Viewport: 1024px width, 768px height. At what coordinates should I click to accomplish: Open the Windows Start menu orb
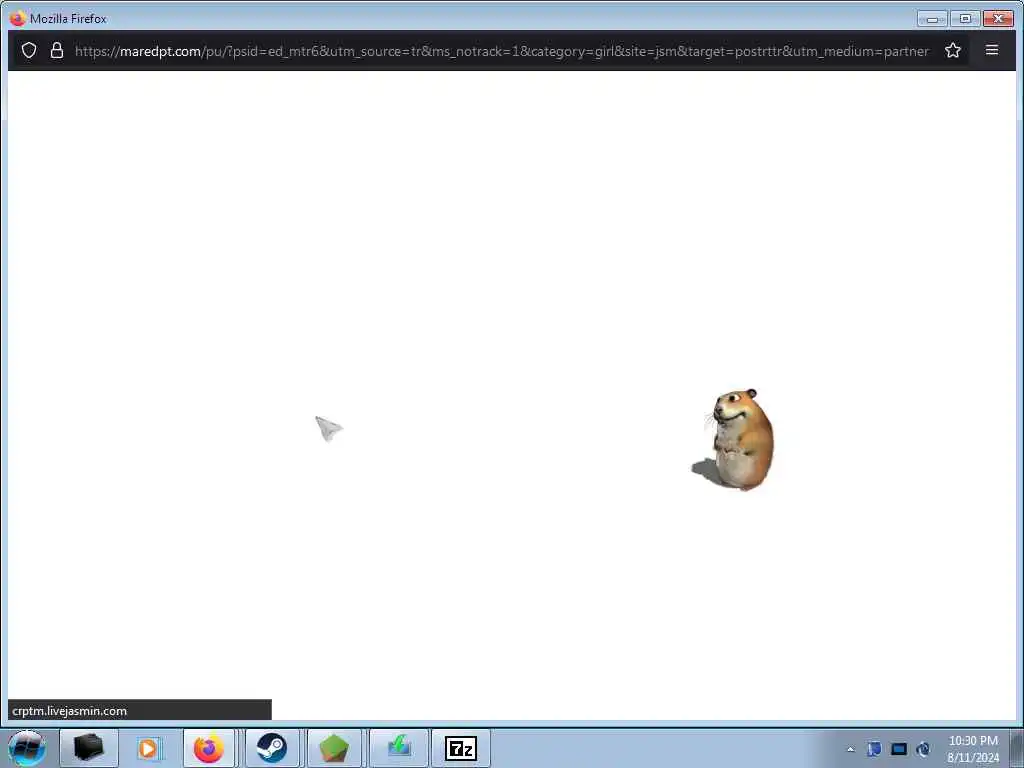point(27,748)
